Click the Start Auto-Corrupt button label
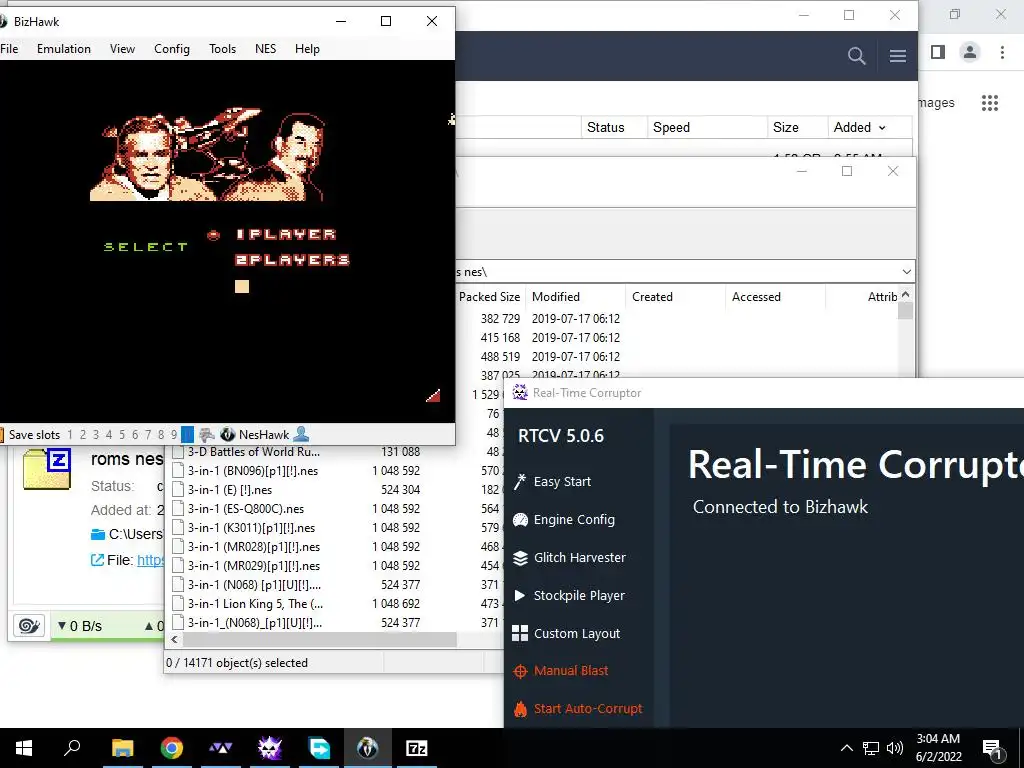The width and height of the screenshot is (1024, 768). click(x=588, y=709)
